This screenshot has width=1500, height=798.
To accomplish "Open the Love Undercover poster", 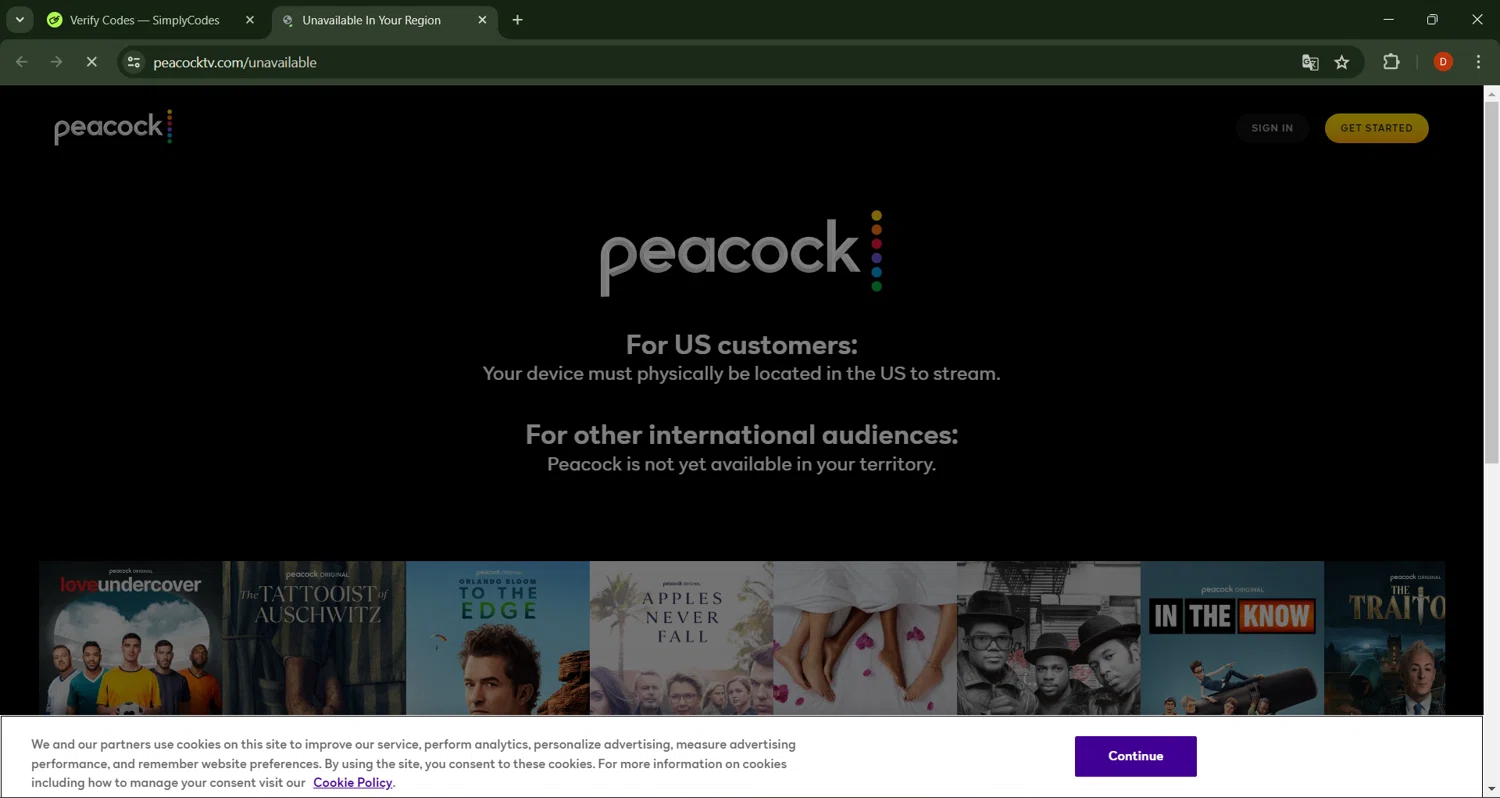I will [130, 638].
